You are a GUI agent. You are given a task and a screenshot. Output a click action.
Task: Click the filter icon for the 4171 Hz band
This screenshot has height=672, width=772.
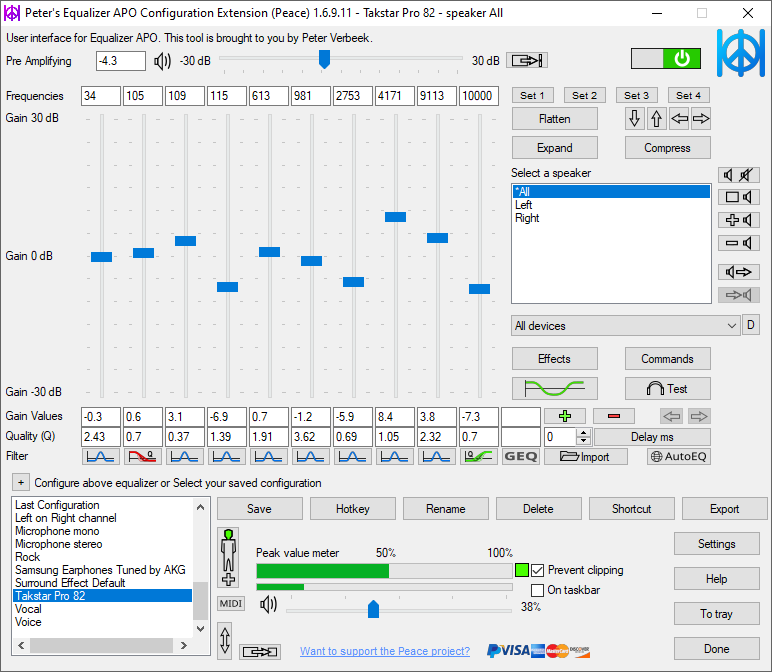pos(394,456)
